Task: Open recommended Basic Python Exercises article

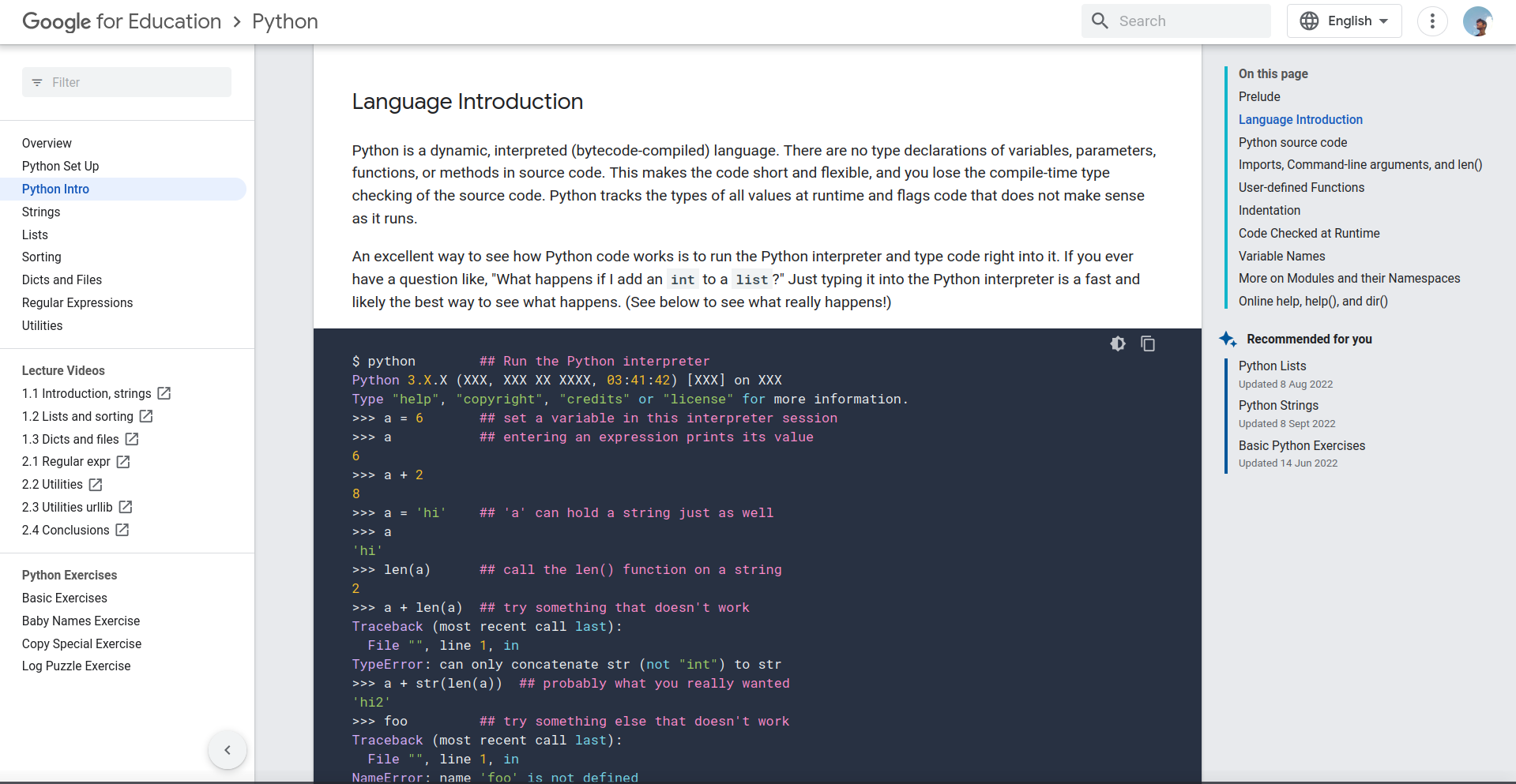Action: (x=1301, y=445)
